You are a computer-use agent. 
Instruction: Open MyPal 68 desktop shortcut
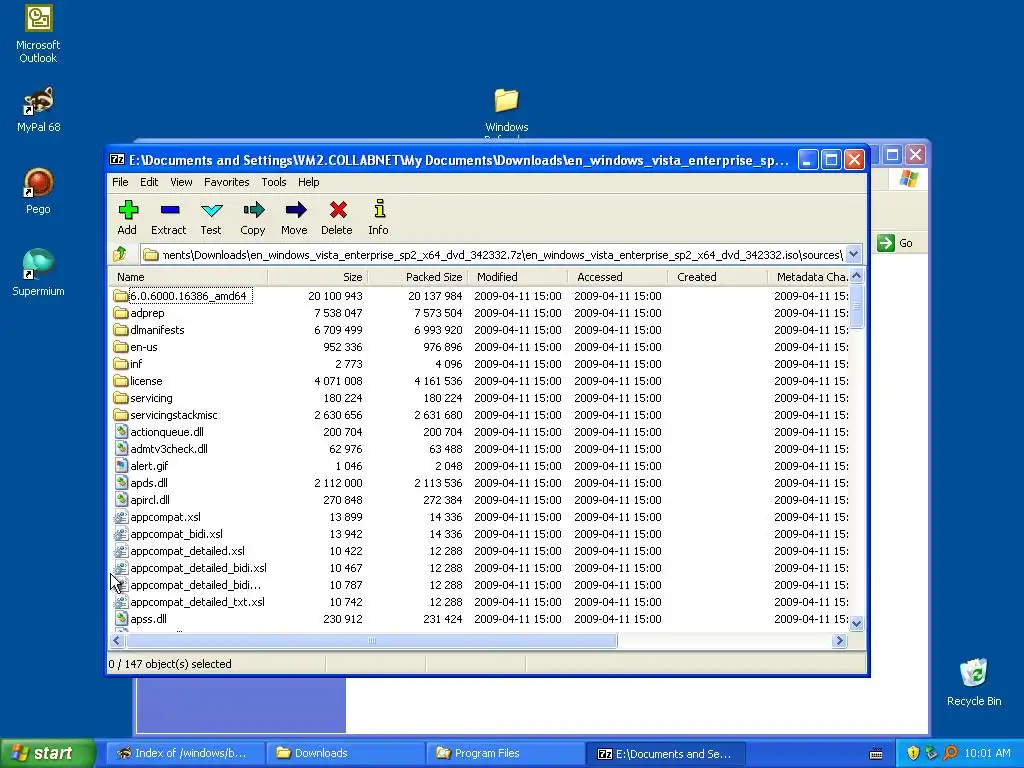(39, 101)
